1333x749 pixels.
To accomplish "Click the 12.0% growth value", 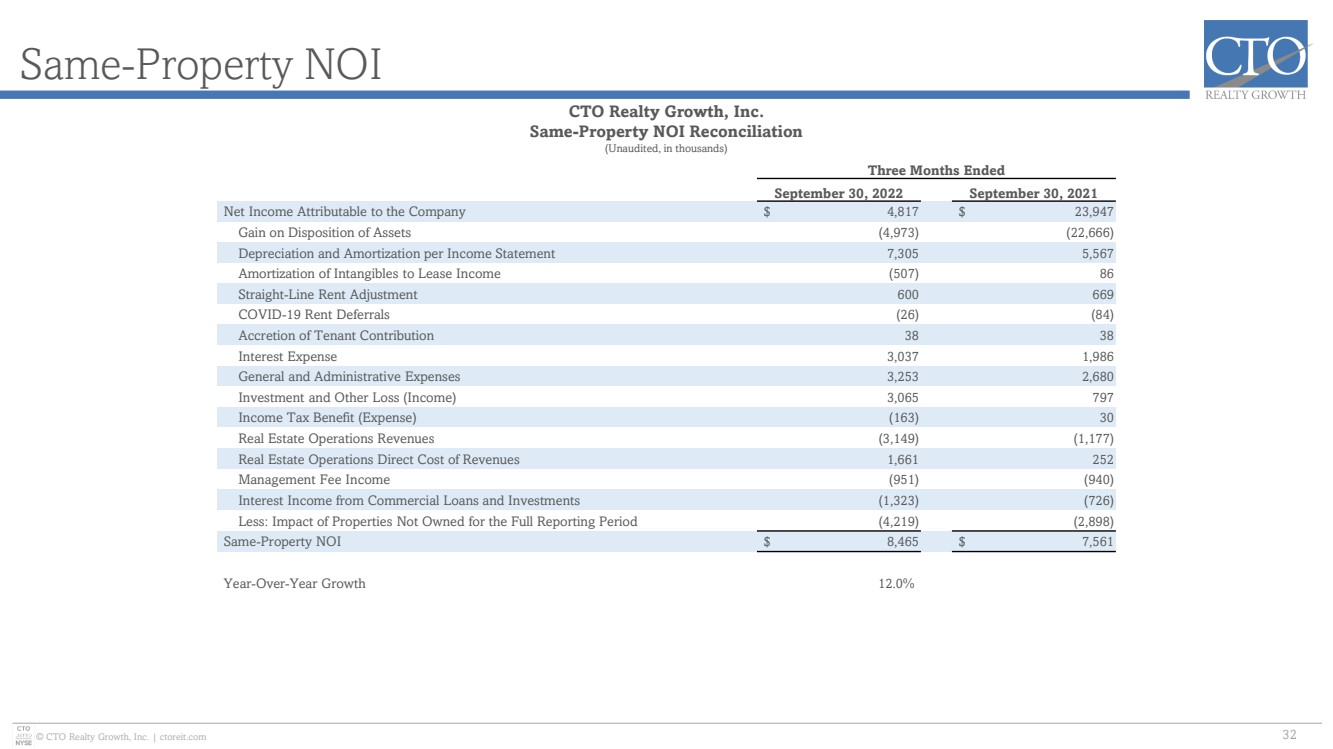I will click(896, 583).
